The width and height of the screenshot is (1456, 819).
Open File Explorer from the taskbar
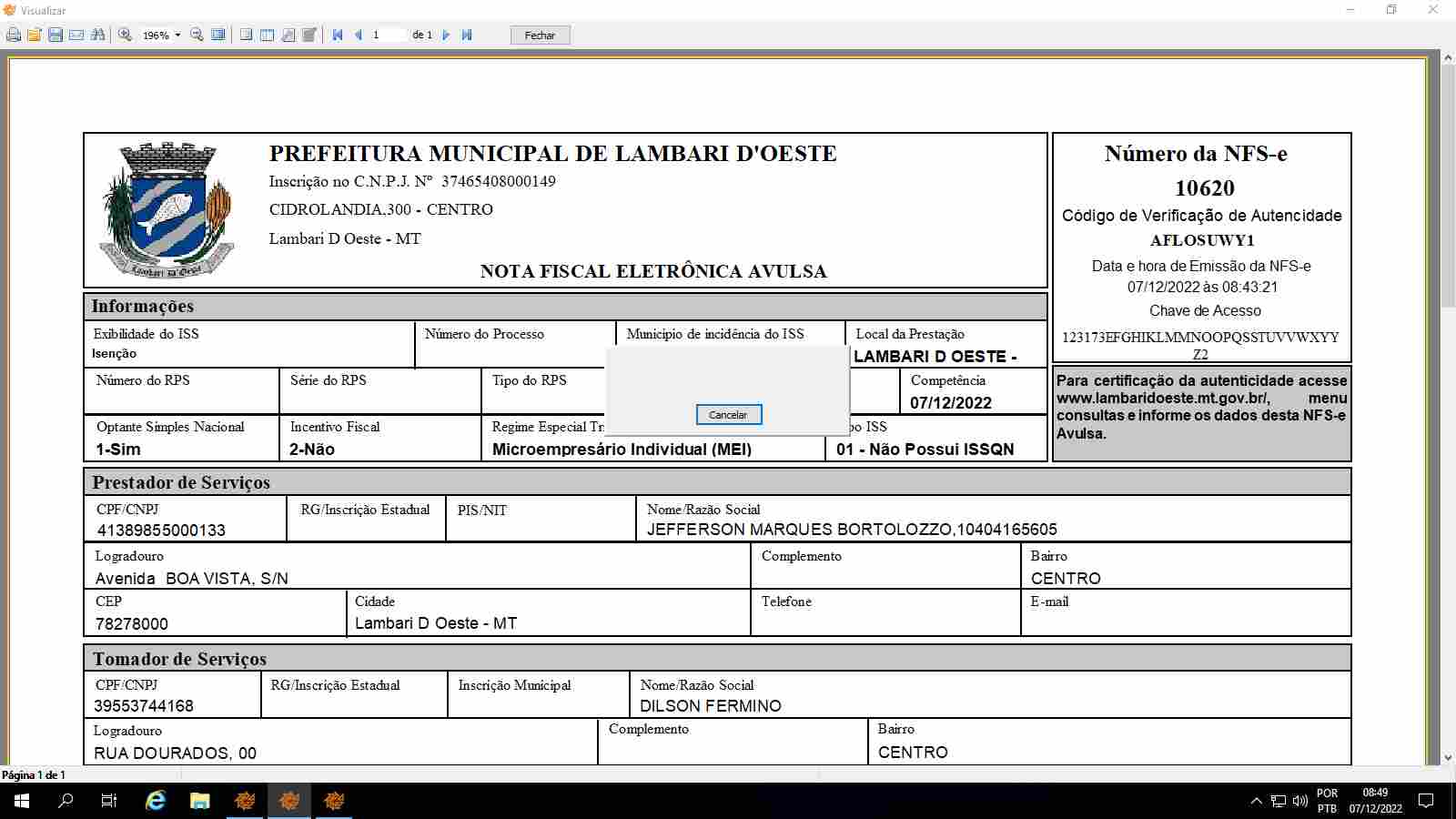(200, 801)
